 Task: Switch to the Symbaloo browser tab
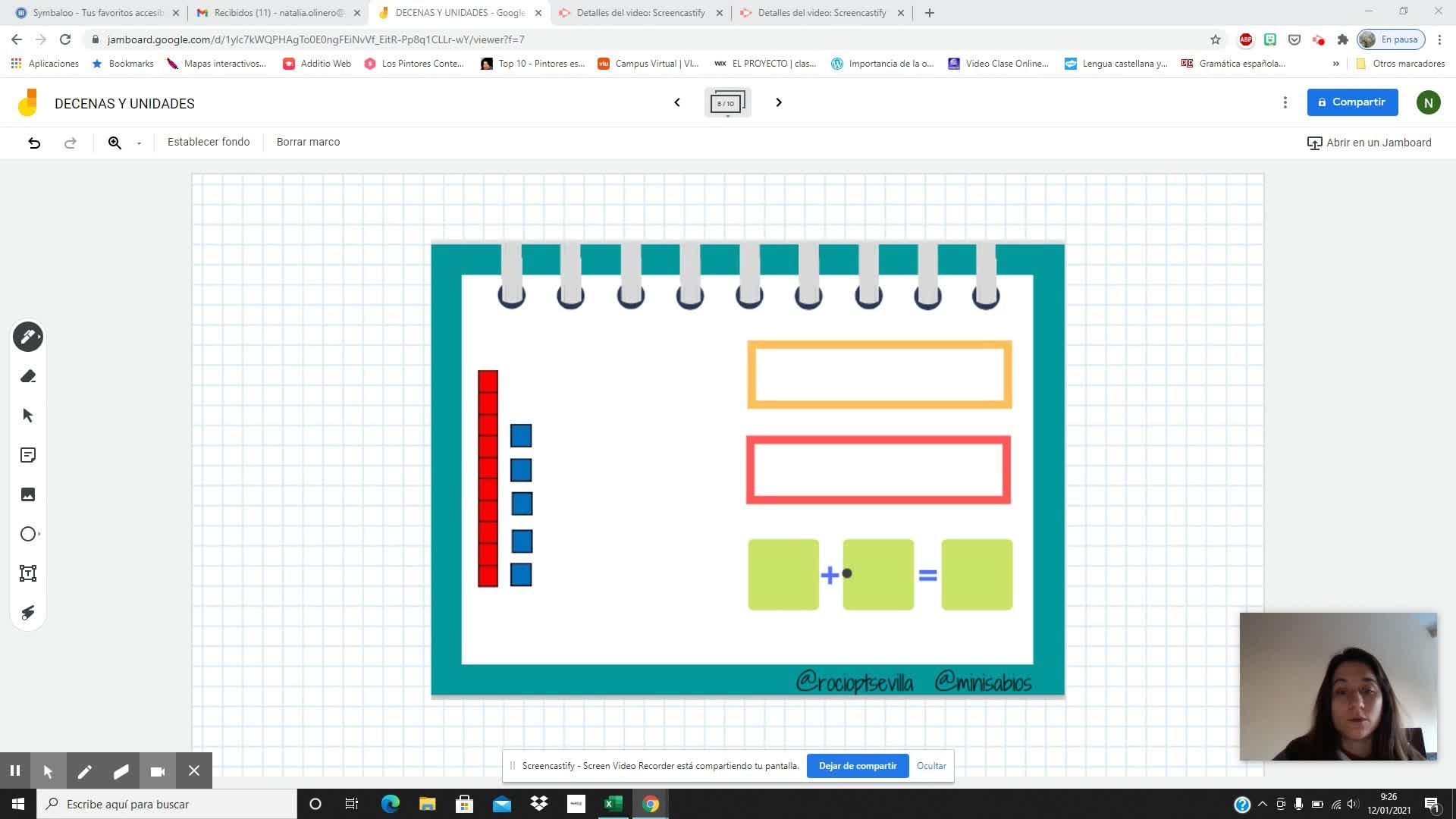pos(97,13)
